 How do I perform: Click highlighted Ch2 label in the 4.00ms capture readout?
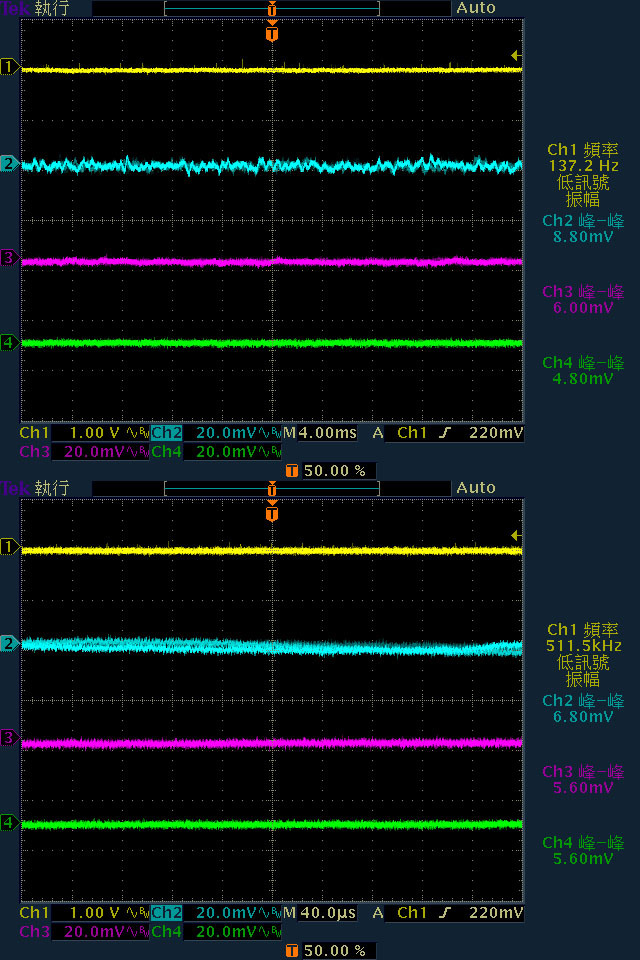click(167, 433)
